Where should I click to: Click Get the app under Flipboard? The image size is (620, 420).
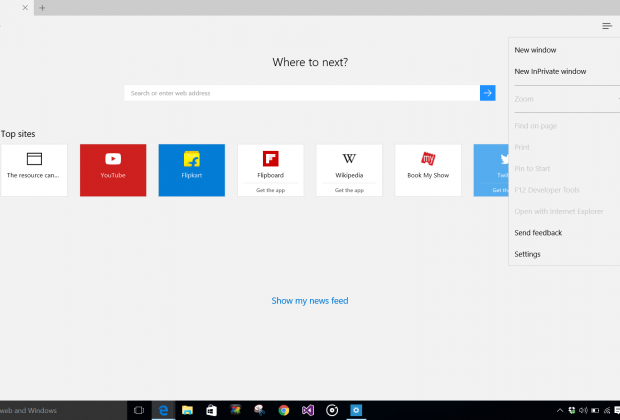pos(270,190)
